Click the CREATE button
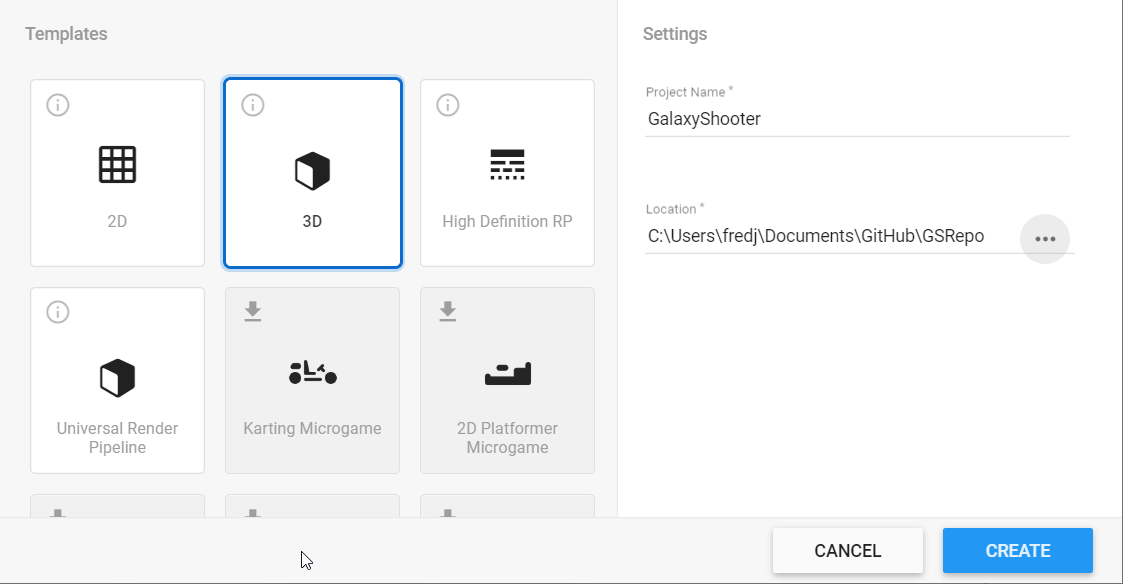 point(1017,550)
